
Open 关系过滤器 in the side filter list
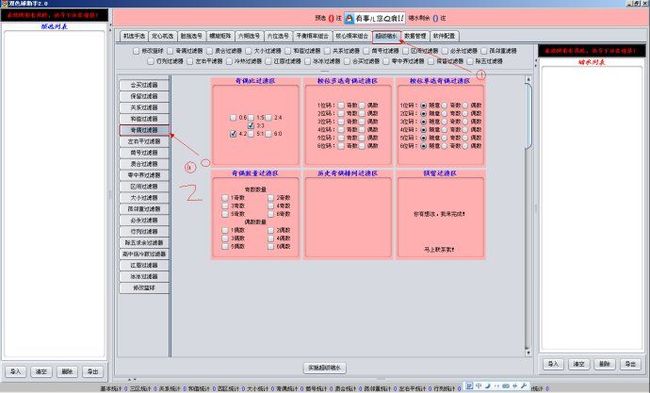[144, 107]
